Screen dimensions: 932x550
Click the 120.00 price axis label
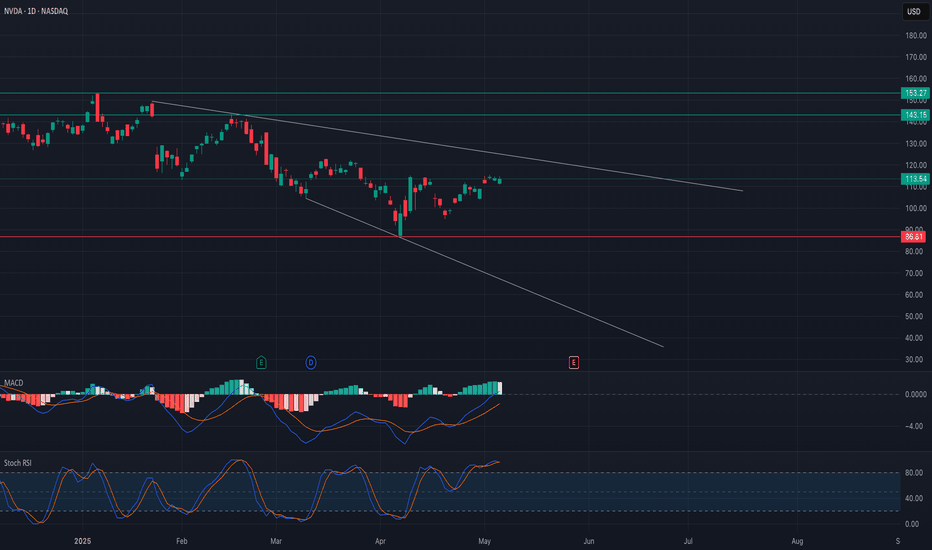916,165
